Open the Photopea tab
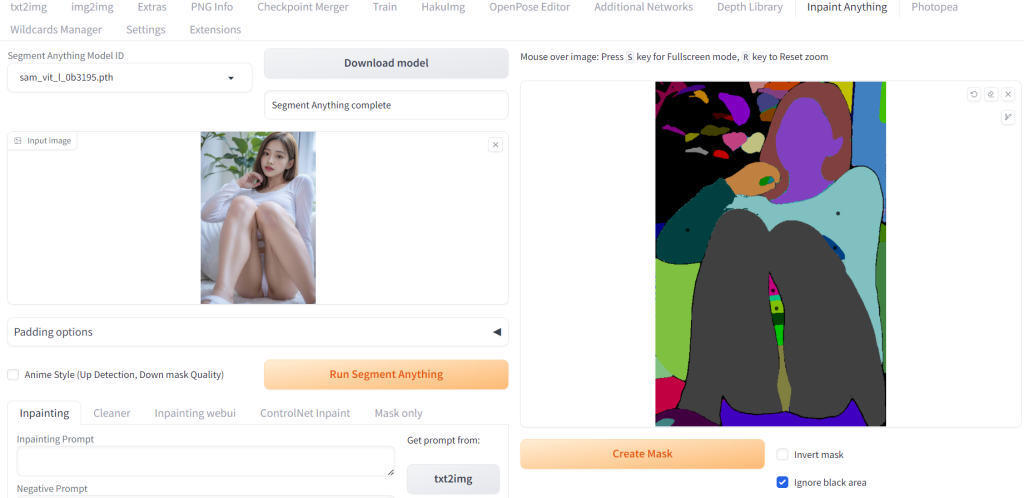Screen dimensions: 1024x498 tap(934, 7)
